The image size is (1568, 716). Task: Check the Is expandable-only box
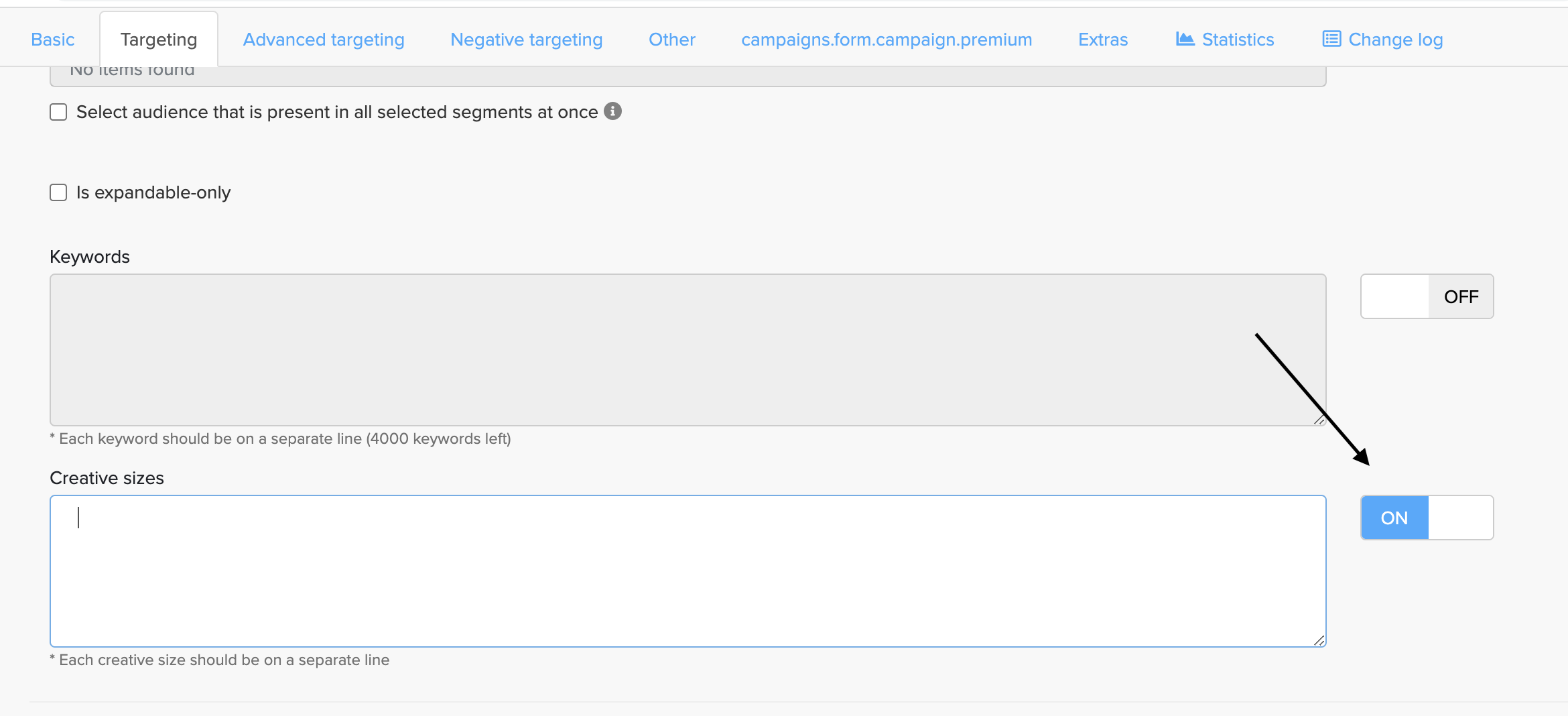coord(58,193)
